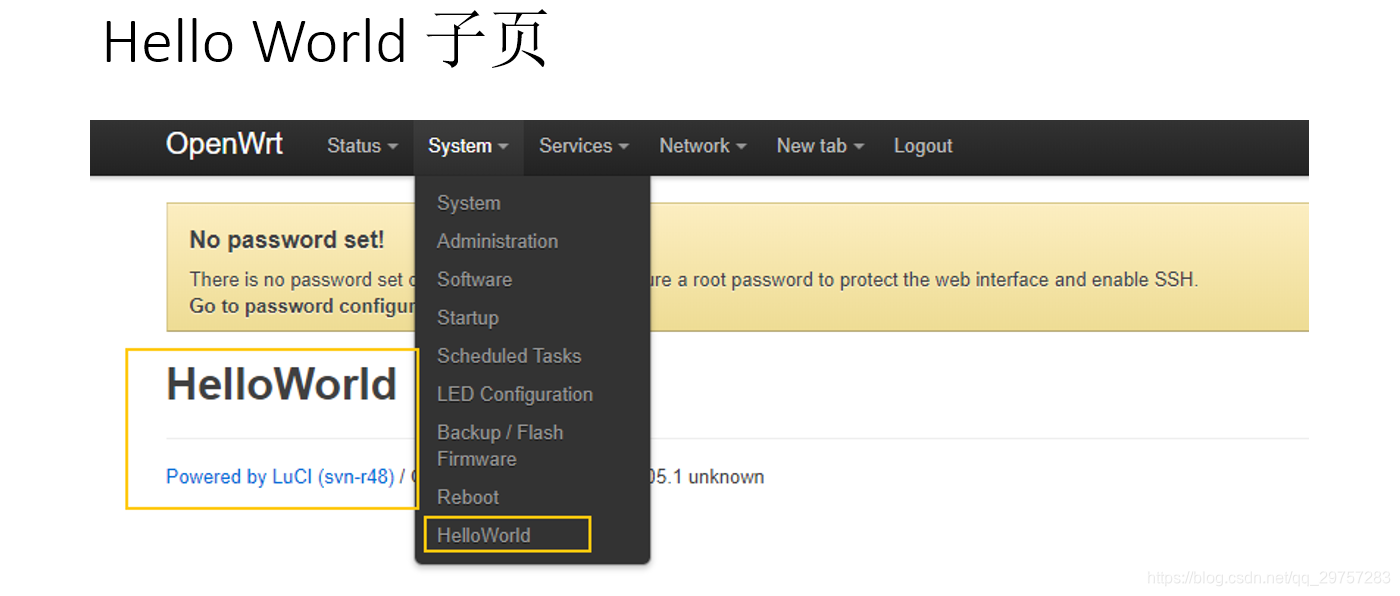Open the System submenu entry labeled System
1400x596 pixels.
468,203
